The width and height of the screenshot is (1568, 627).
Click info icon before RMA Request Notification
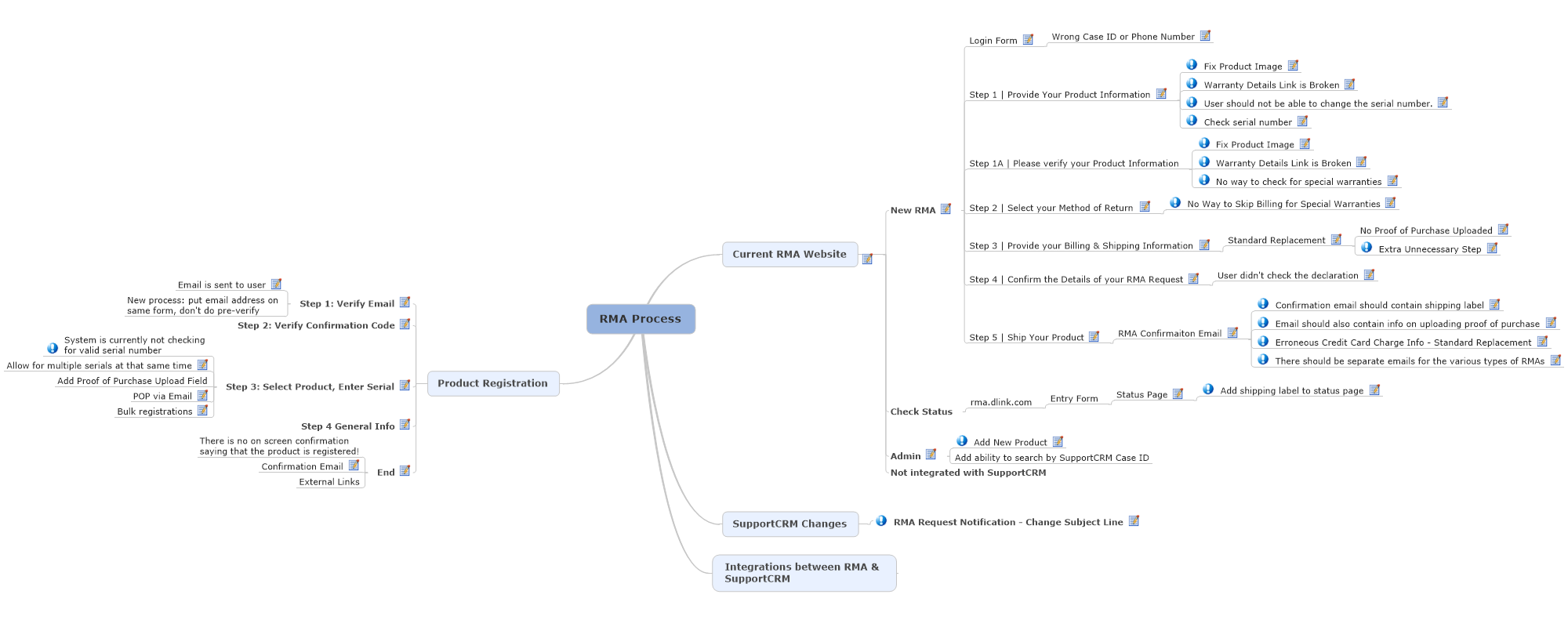coord(881,521)
